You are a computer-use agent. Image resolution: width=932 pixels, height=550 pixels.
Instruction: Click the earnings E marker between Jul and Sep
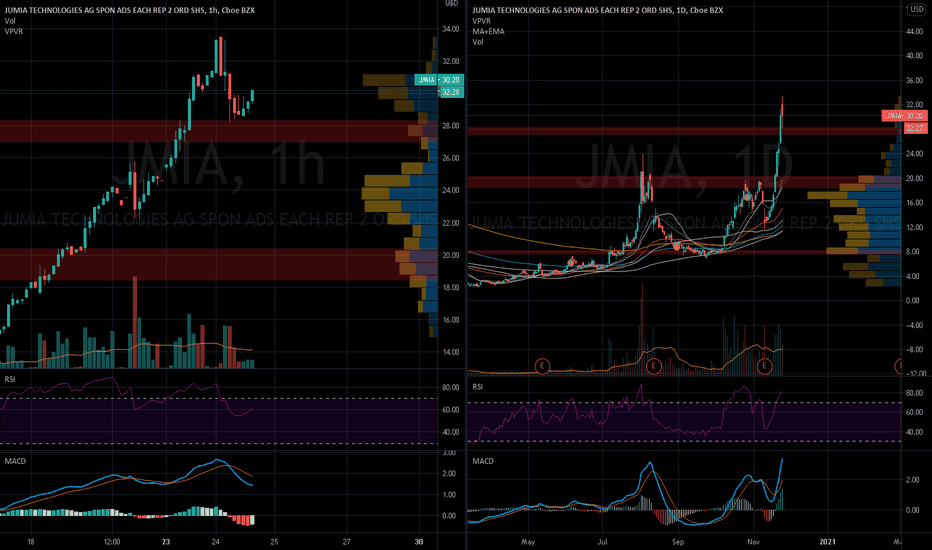click(653, 366)
